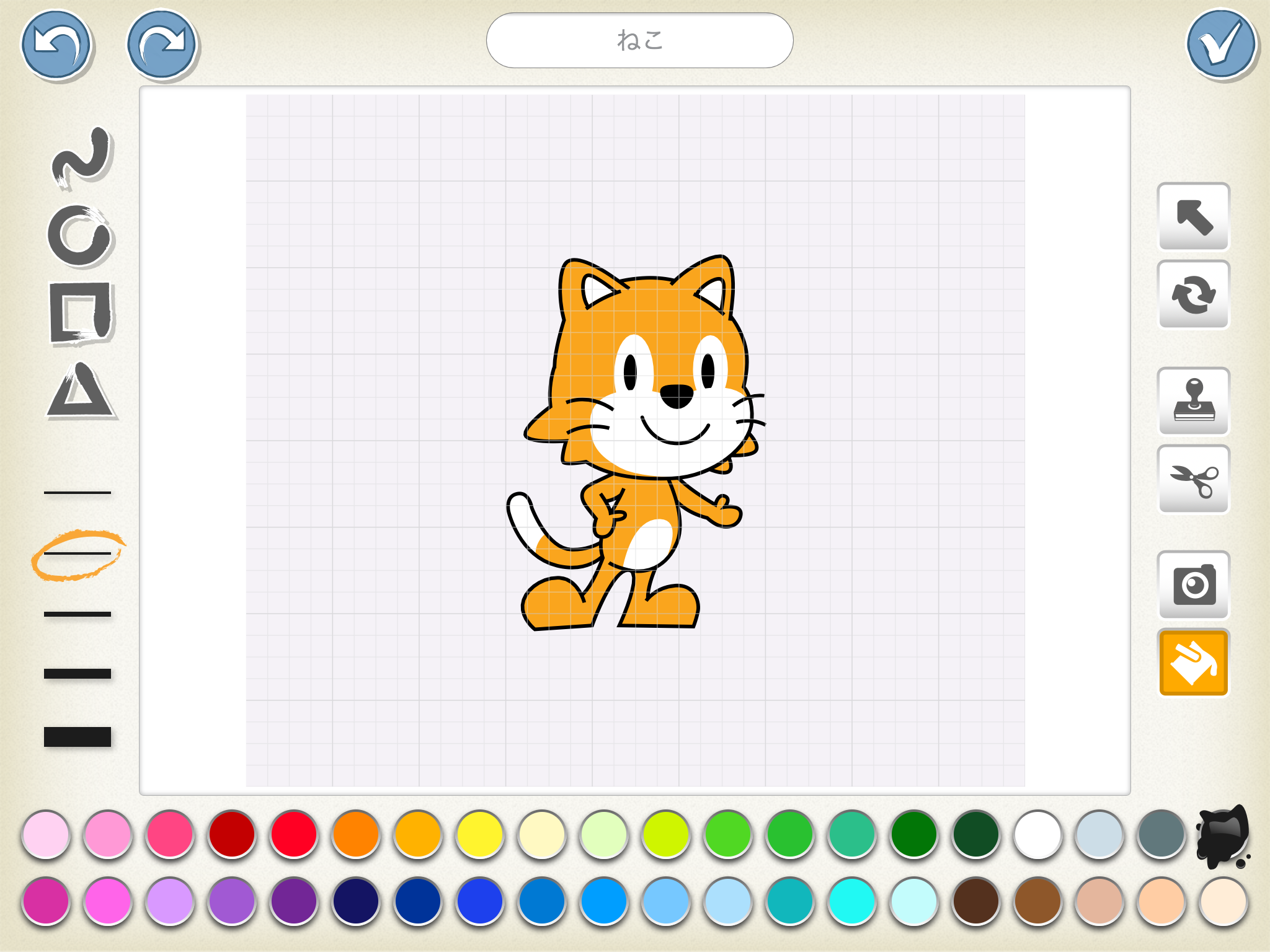Choose the thinnest line width
The width and height of the screenshot is (1270, 952).
78,493
